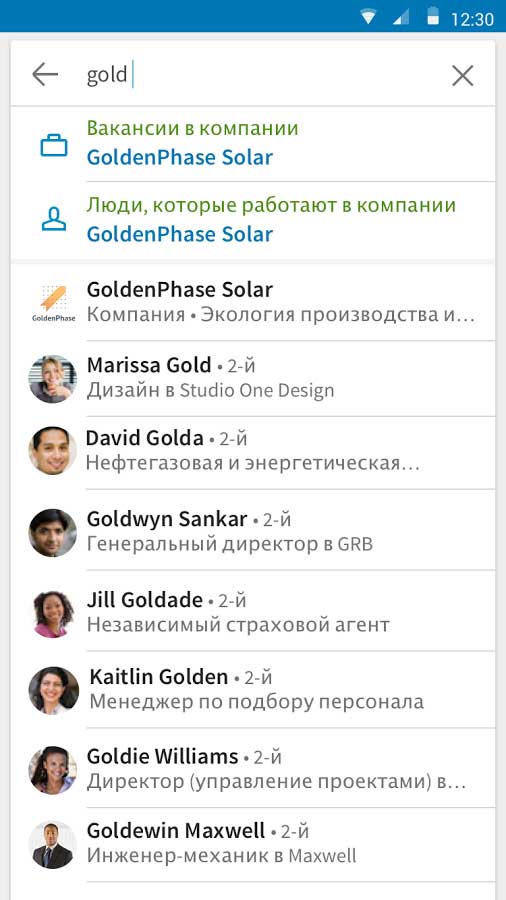
Task: Tap Kaitlin Golden's avatar
Action: pyautogui.click(x=54, y=690)
